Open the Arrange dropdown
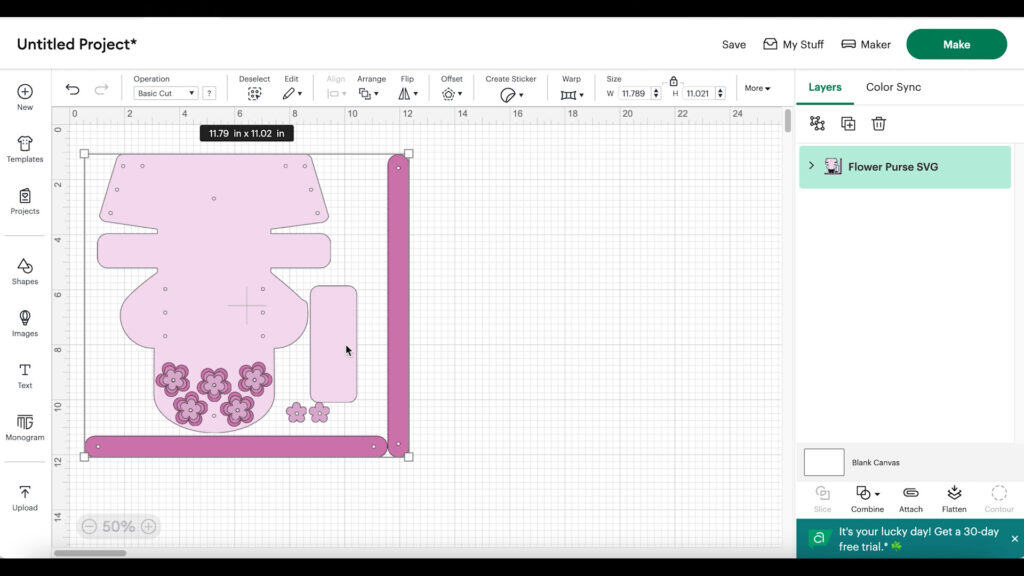1024x576 pixels. click(x=368, y=94)
